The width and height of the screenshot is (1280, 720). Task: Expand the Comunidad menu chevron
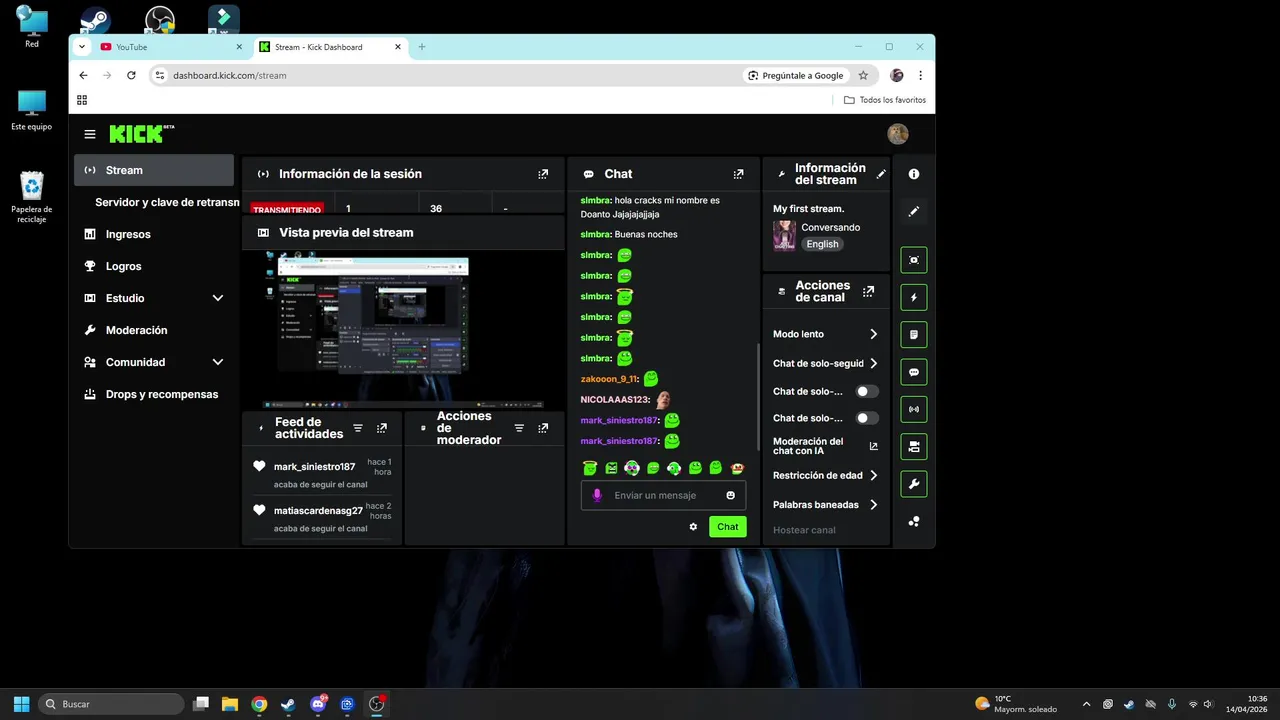pyautogui.click(x=218, y=362)
